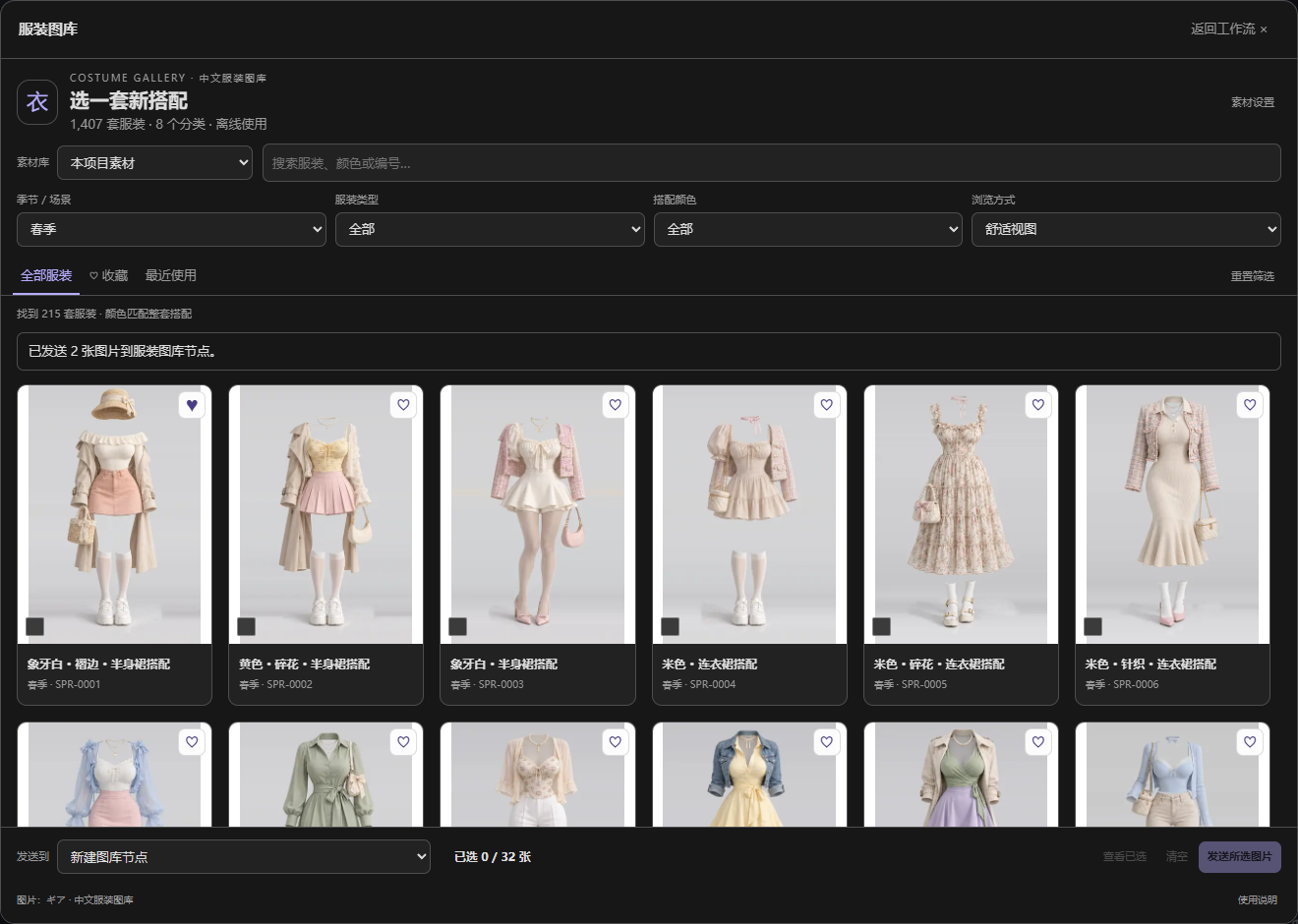Open the 素材库 本项目素材 dropdown
1298x924 pixels.
[155, 163]
